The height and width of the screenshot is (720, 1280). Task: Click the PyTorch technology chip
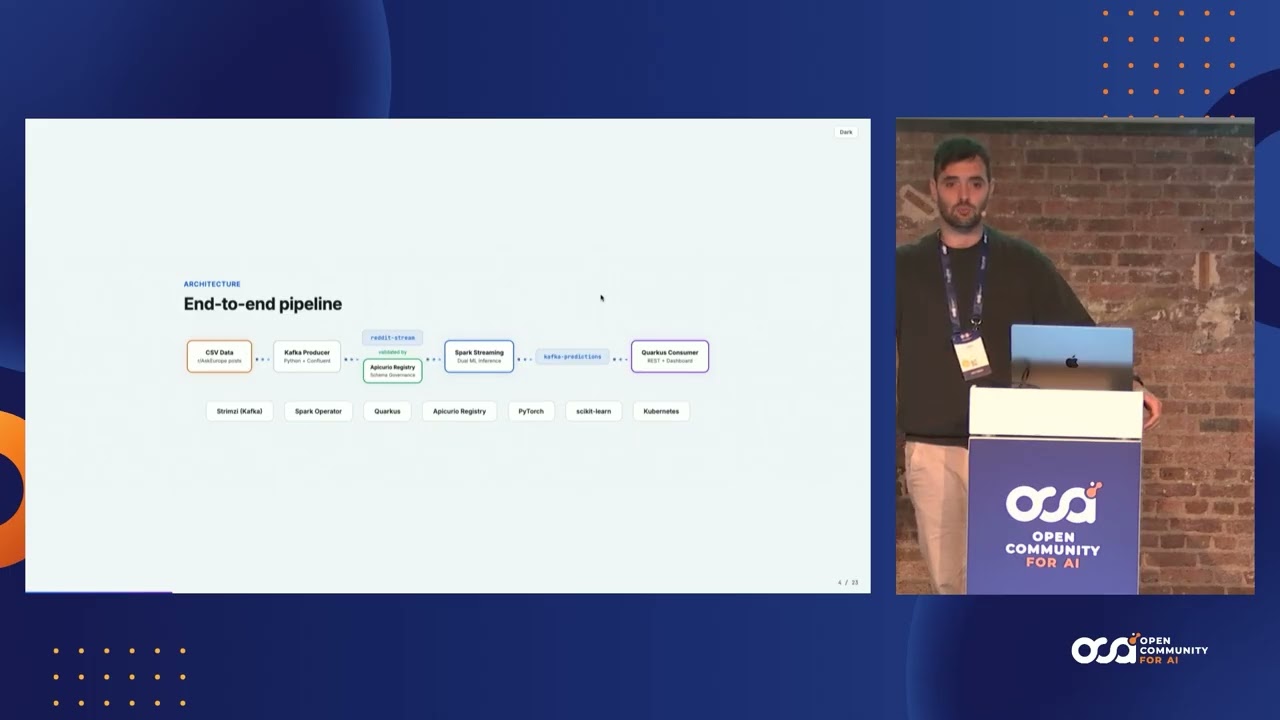pyautogui.click(x=531, y=411)
